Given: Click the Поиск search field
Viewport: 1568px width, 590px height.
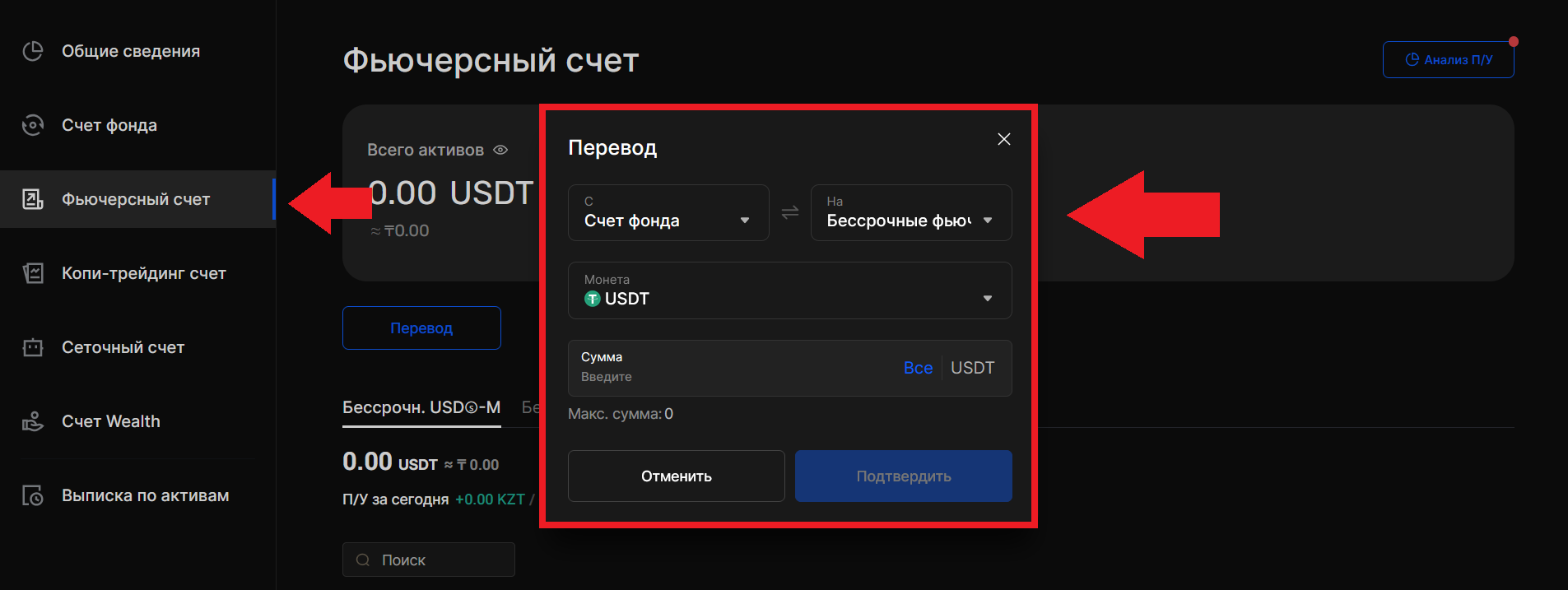Looking at the screenshot, I should point(429,560).
